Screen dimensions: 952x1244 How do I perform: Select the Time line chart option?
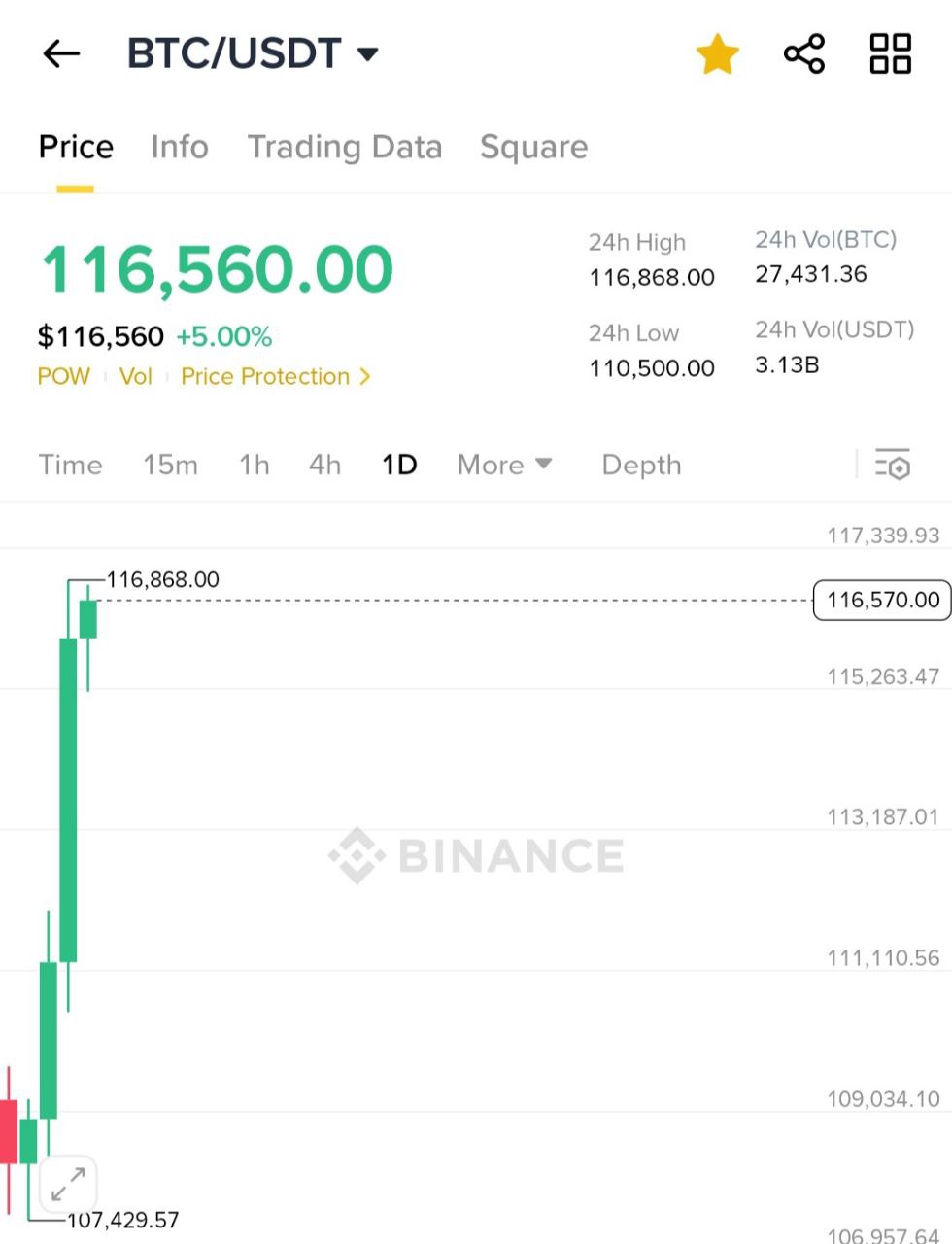pos(70,465)
